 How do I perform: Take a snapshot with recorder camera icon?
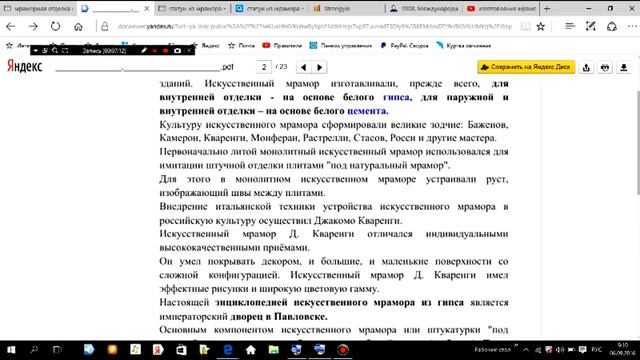pyautogui.click(x=177, y=51)
